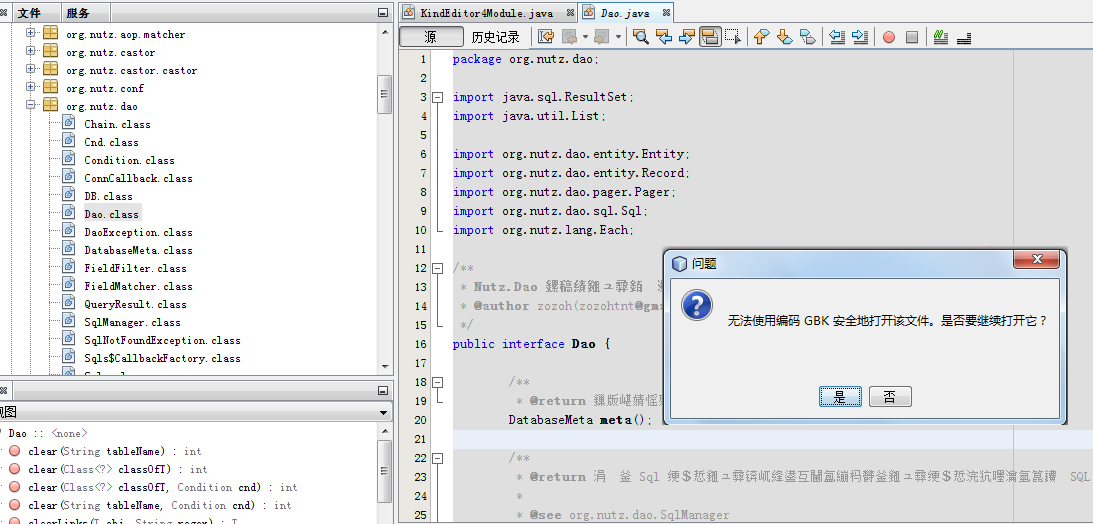Toggle Rectangular Selection mode
1093x524 pixels.
pyautogui.click(x=732, y=37)
